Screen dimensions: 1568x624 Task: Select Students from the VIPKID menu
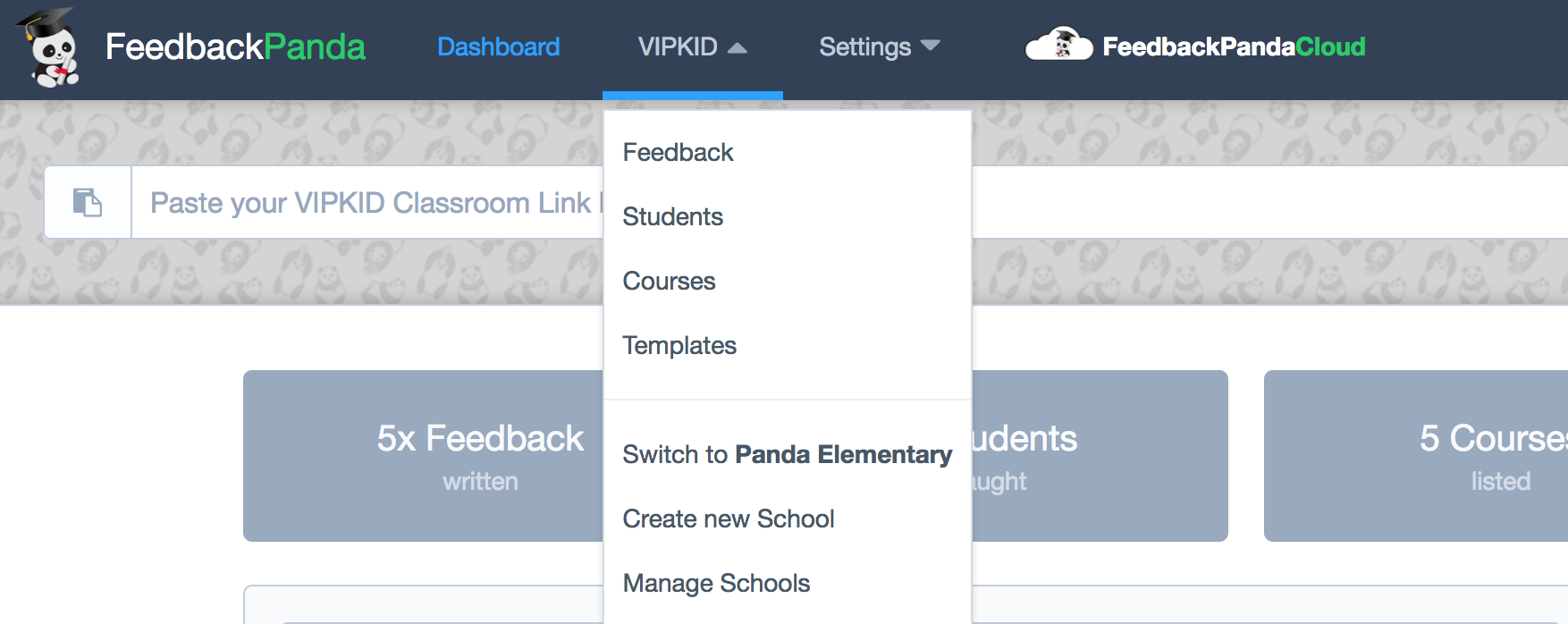673,216
